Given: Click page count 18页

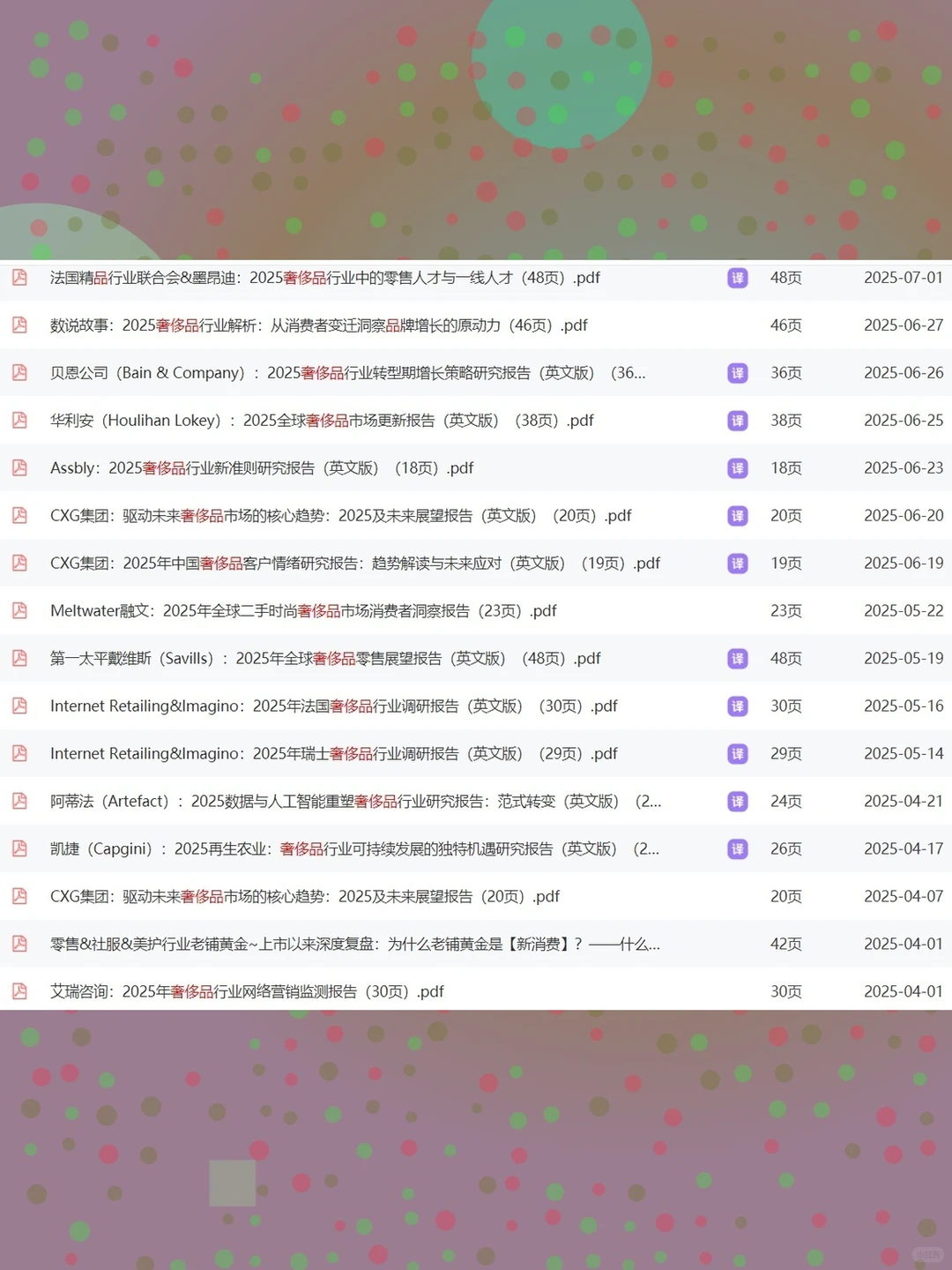Looking at the screenshot, I should [786, 468].
